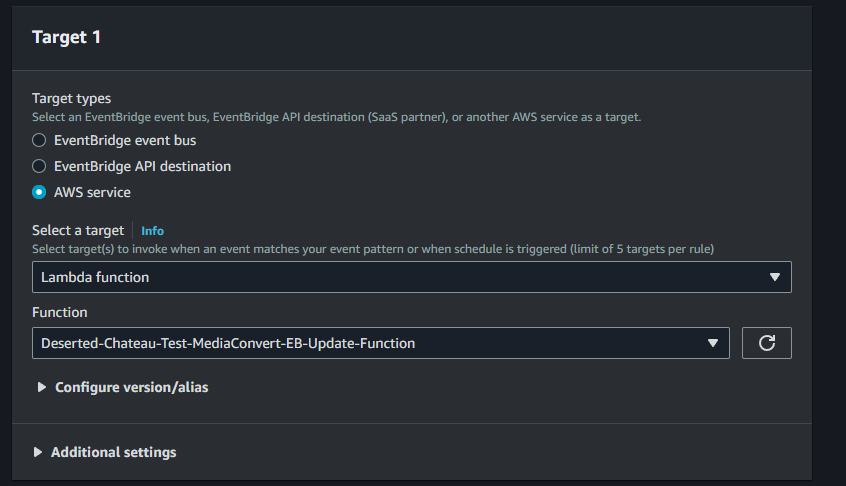Click triangle icon beside Additional settings
This screenshot has width=846, height=486.
click(x=38, y=452)
